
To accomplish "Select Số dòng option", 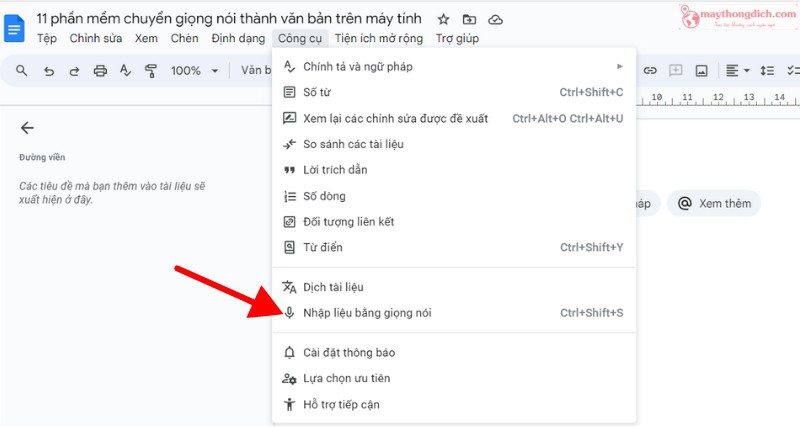I will coord(454,196).
